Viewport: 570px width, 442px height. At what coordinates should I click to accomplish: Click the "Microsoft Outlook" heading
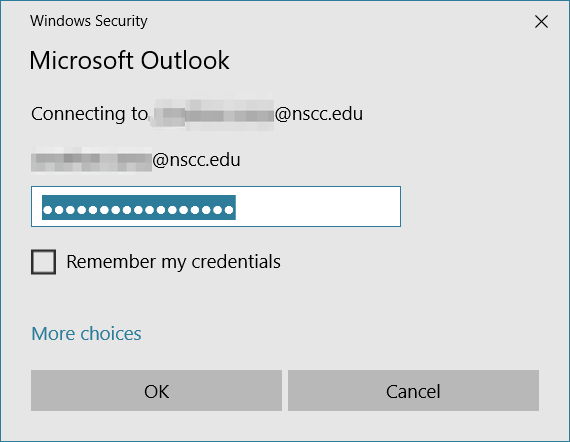click(x=129, y=60)
